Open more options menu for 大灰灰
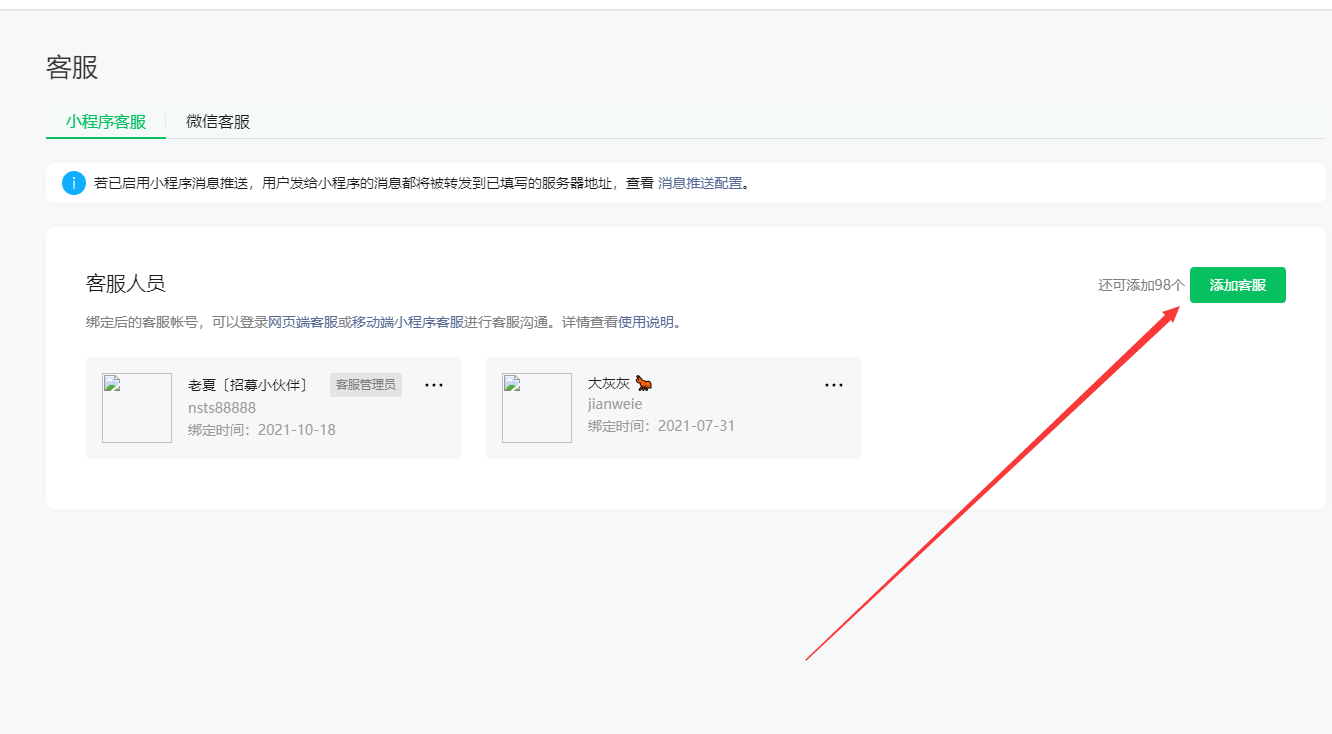Image resolution: width=1332 pixels, height=734 pixels. tap(834, 385)
